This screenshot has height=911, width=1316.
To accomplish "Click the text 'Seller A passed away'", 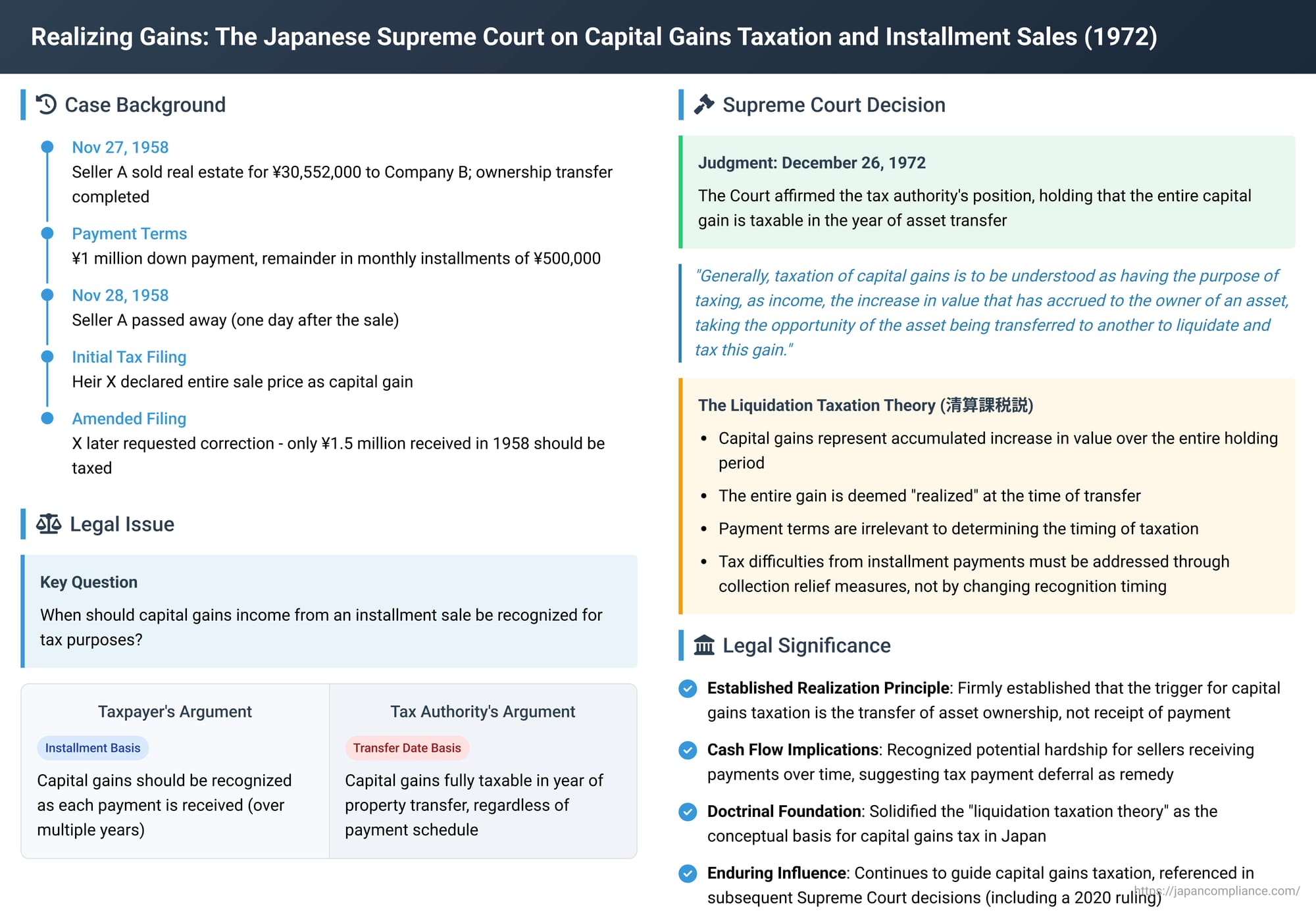I will coord(236,320).
